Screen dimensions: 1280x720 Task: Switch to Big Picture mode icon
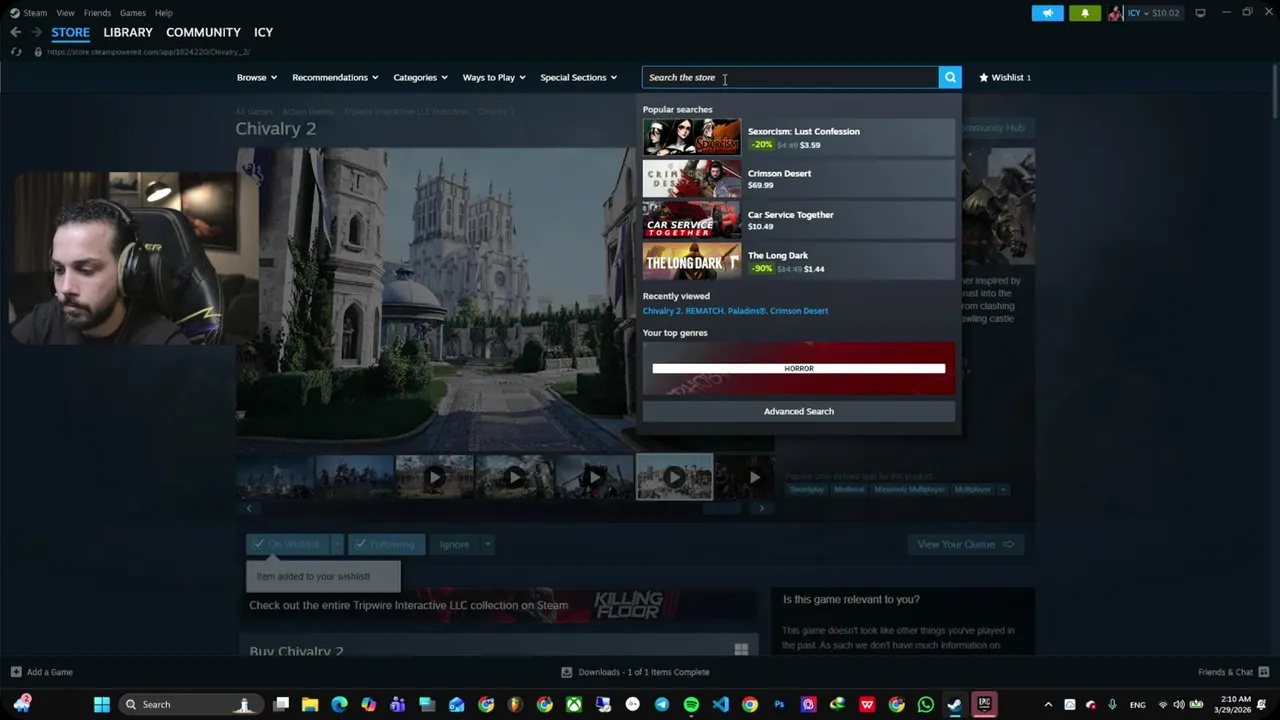(1200, 13)
